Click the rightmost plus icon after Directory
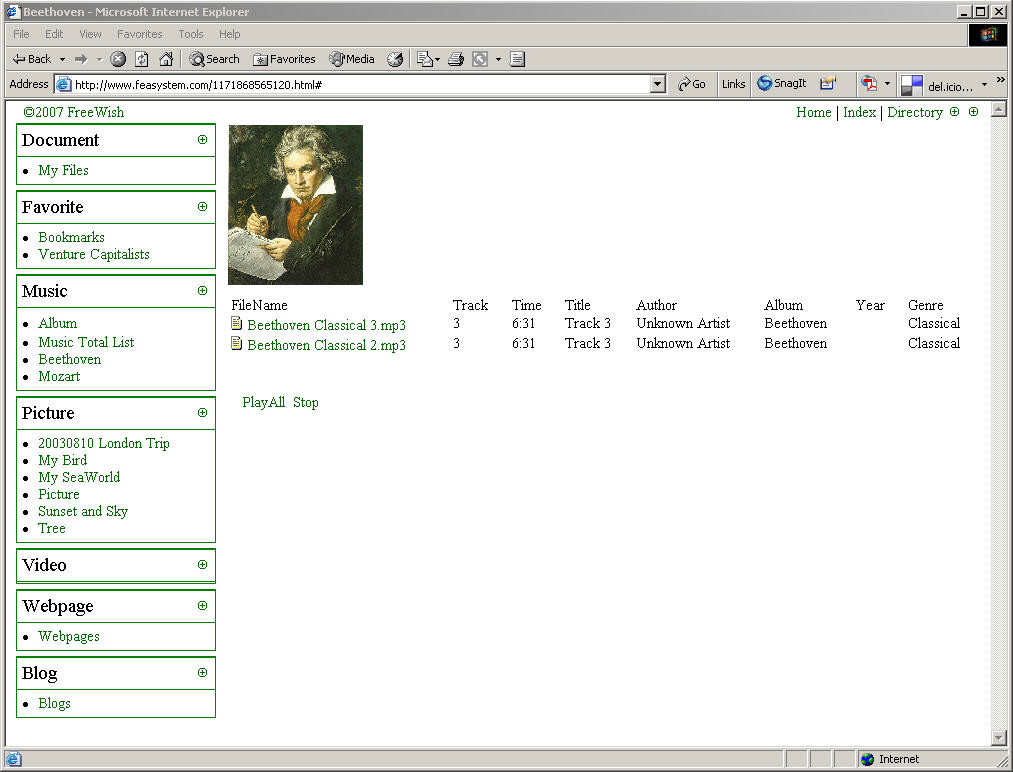 [974, 112]
